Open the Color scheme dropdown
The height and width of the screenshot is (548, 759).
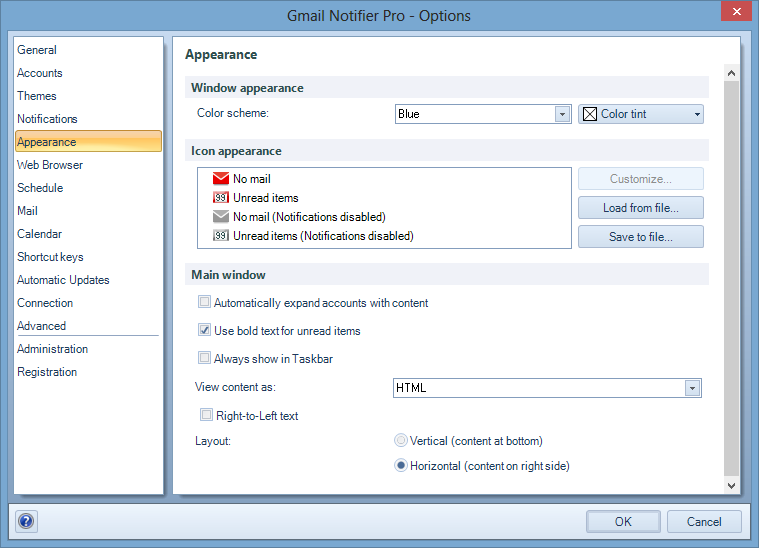[562, 114]
